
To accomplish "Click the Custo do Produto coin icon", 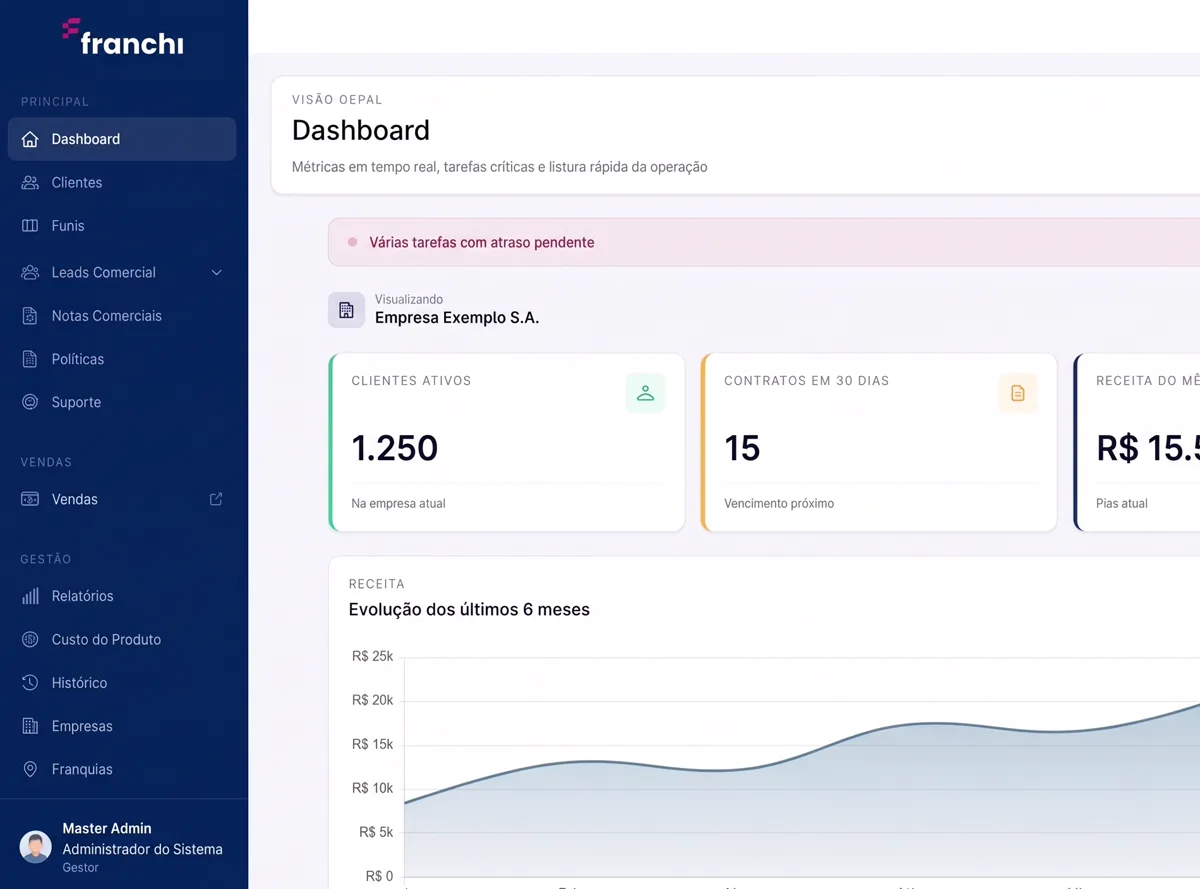I will click(30, 639).
